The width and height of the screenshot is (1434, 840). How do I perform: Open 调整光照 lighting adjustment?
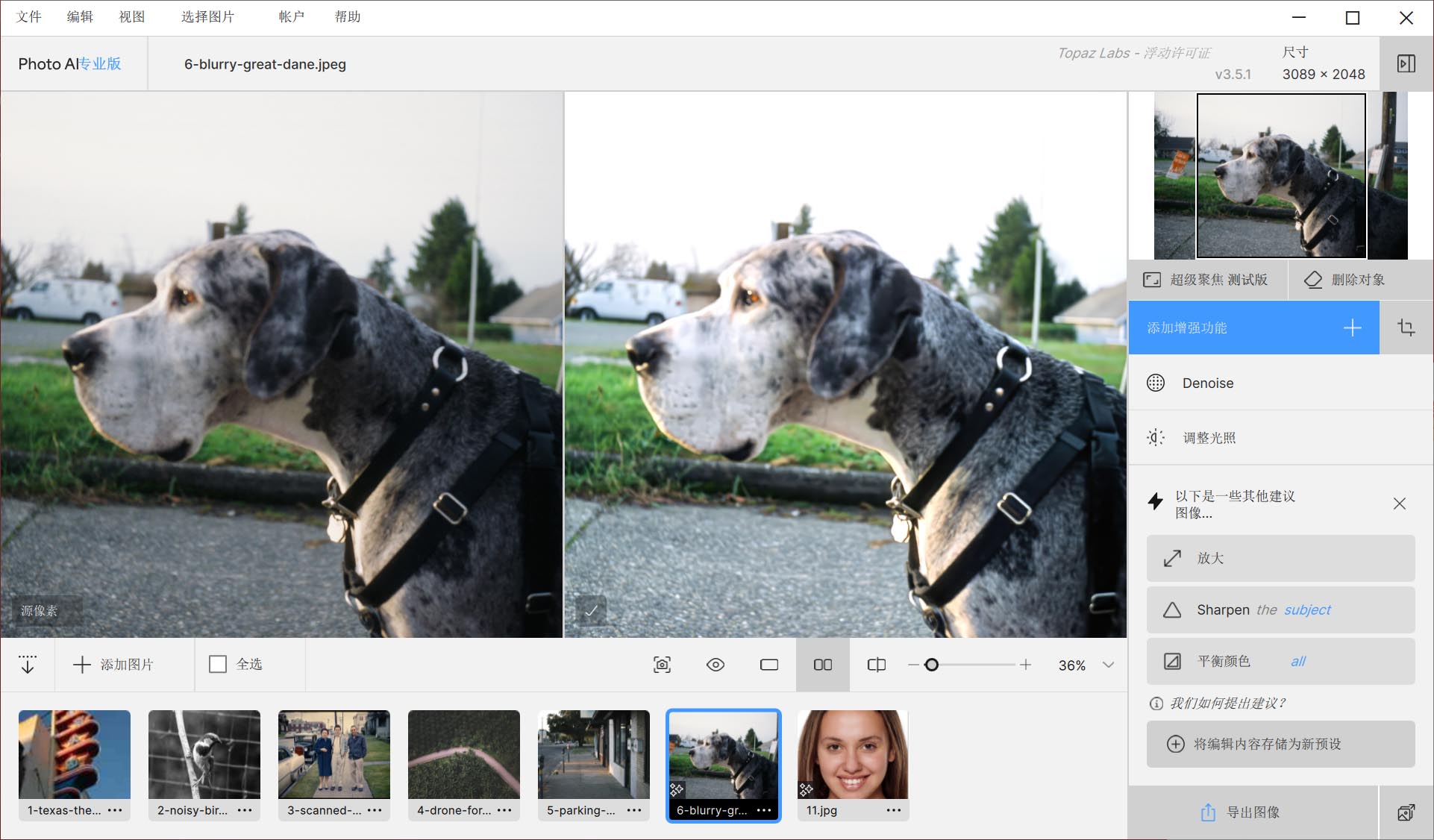[1280, 438]
